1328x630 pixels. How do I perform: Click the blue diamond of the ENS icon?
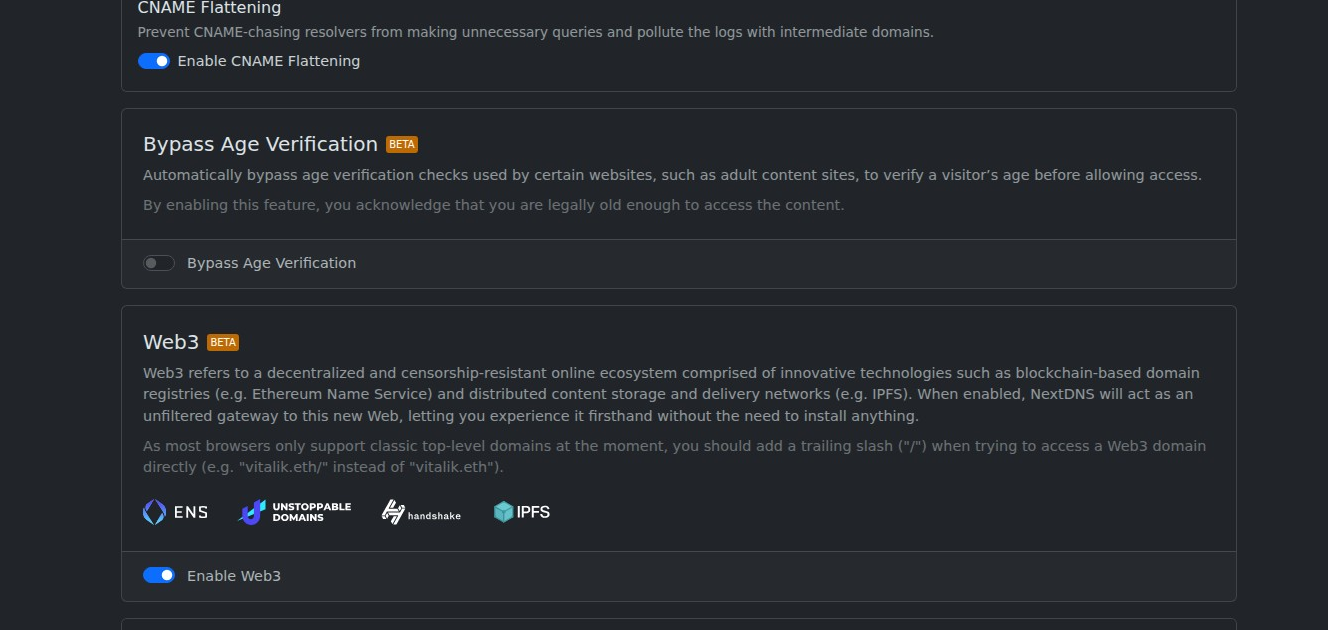point(152,511)
